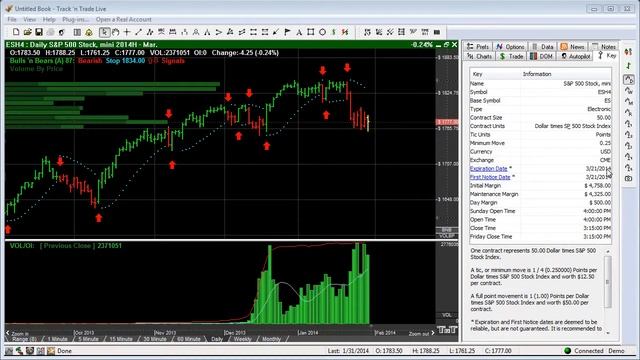Click the Information column header
This screenshot has height=360, width=640.
(x=566, y=74)
